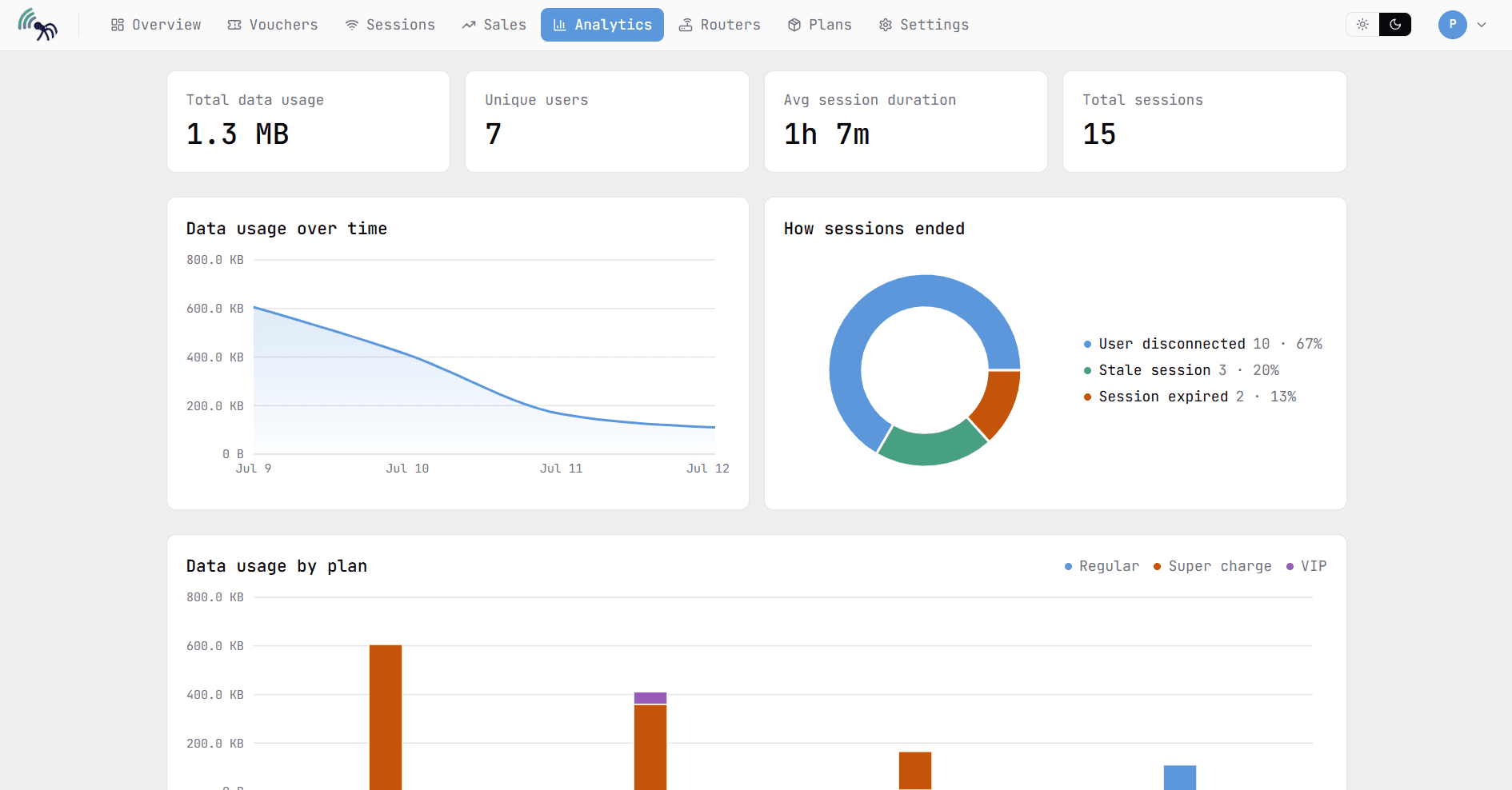Click the Settings gear icon
Viewport: 1512px width, 790px height.
pos(886,25)
